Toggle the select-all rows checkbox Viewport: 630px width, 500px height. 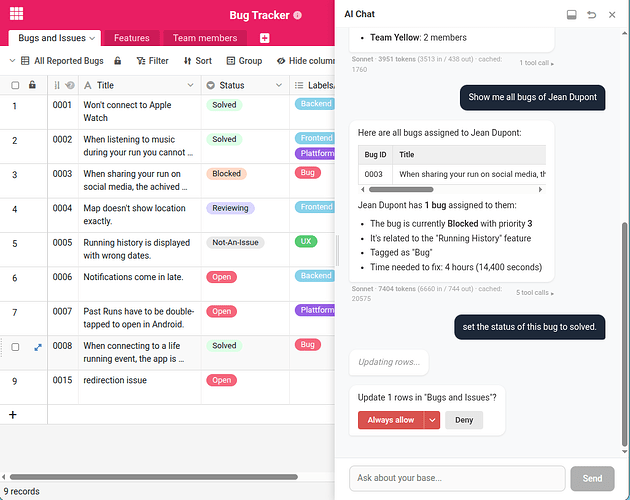pyautogui.click(x=14, y=86)
